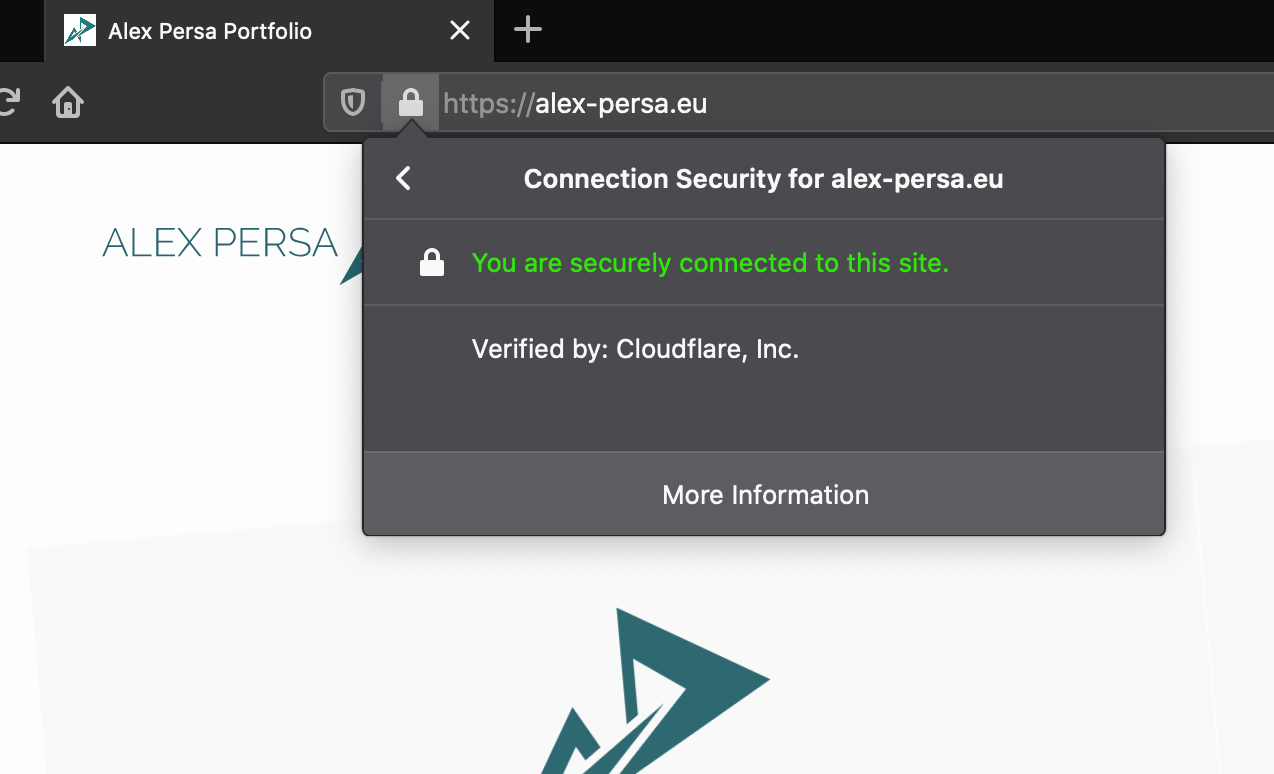Click empty panel space above More Information

(764, 410)
